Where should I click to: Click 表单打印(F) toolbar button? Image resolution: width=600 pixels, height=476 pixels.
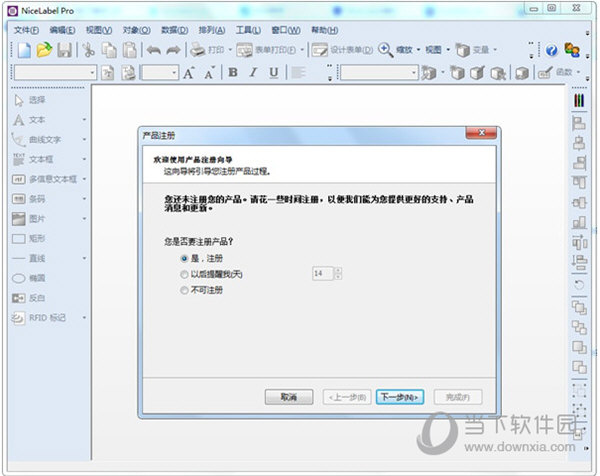point(267,50)
